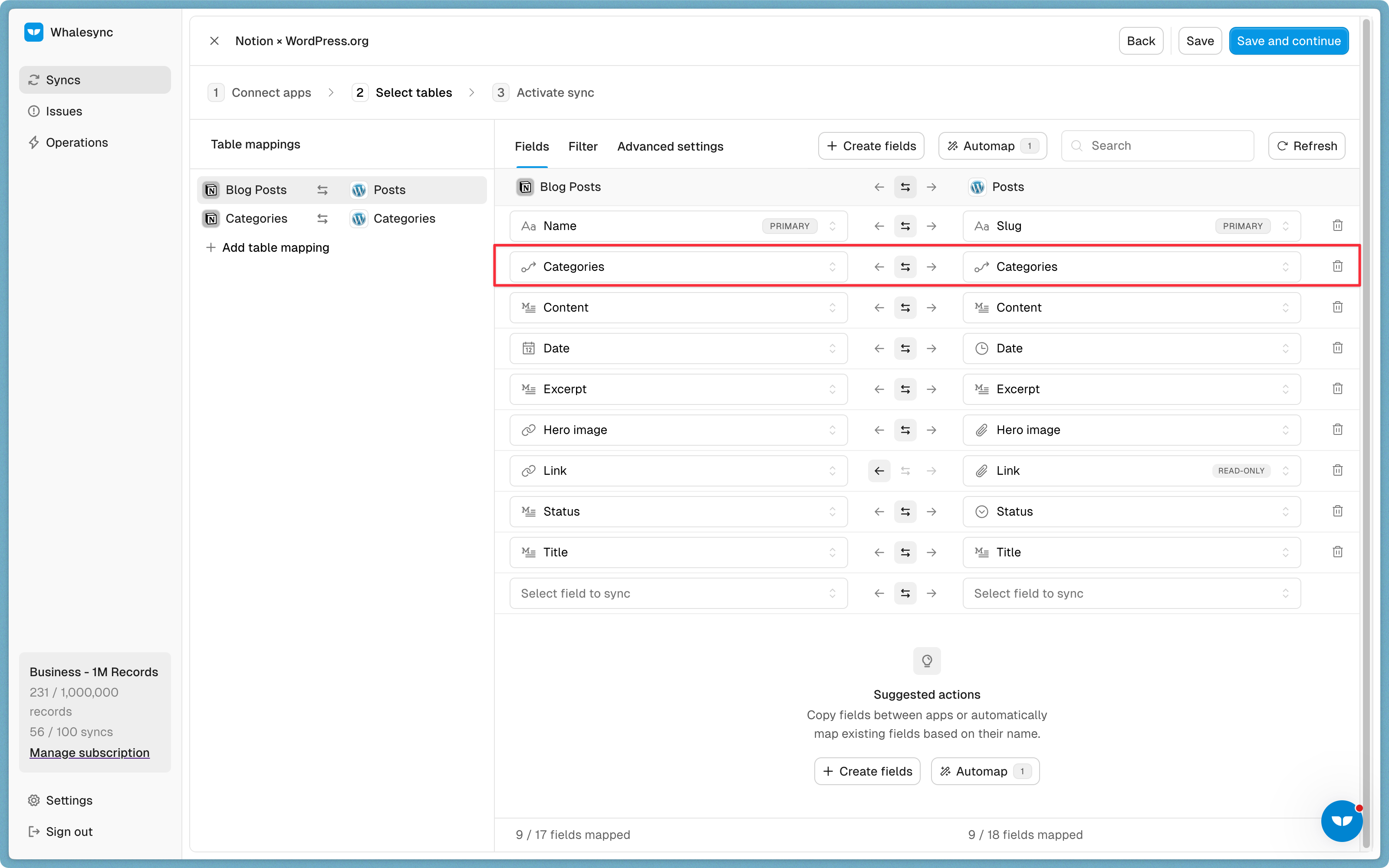Switch to the Filter tab
This screenshot has width=1389, height=868.
coord(583,146)
